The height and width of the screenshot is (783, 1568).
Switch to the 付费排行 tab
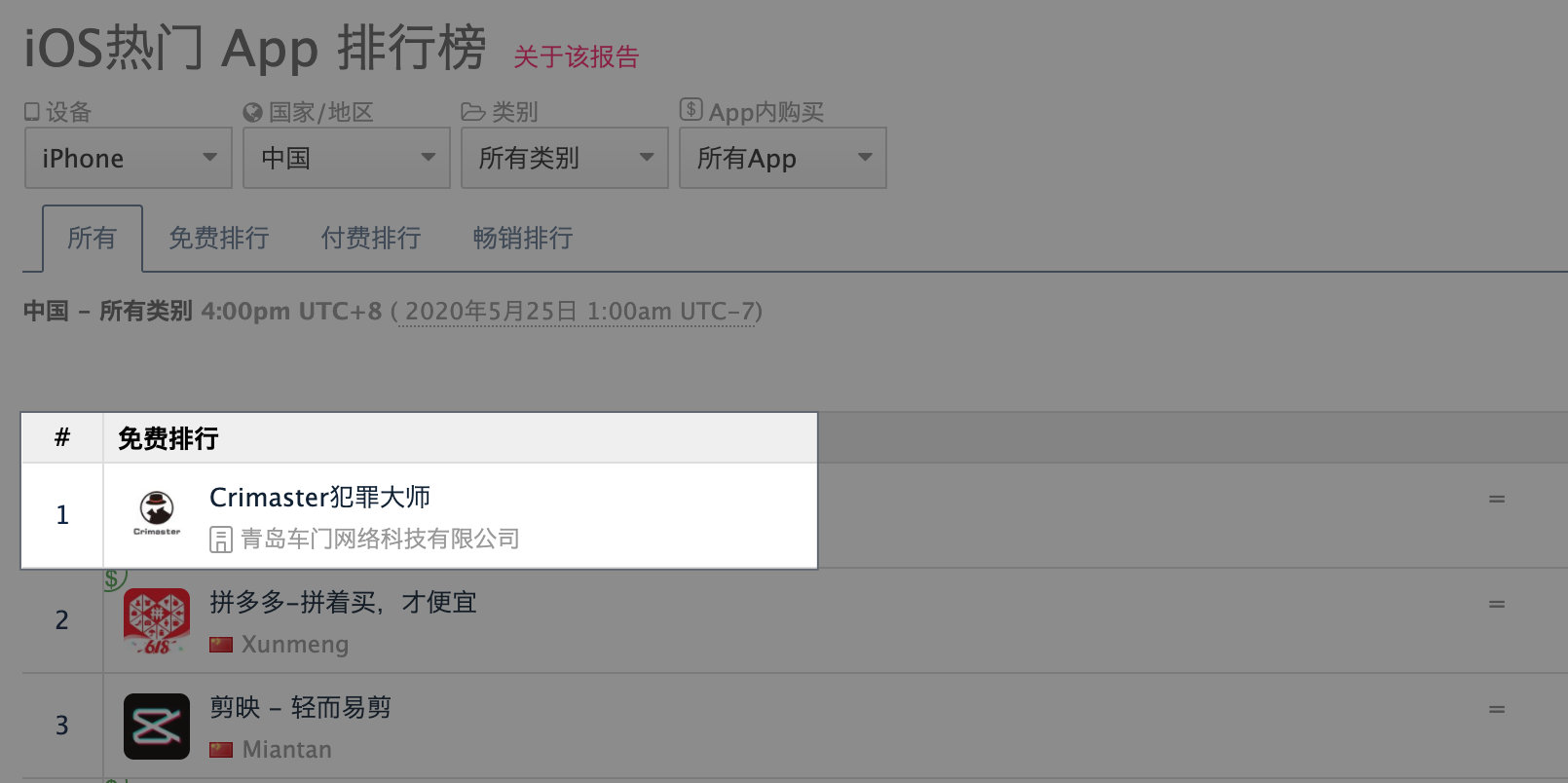[x=371, y=238]
